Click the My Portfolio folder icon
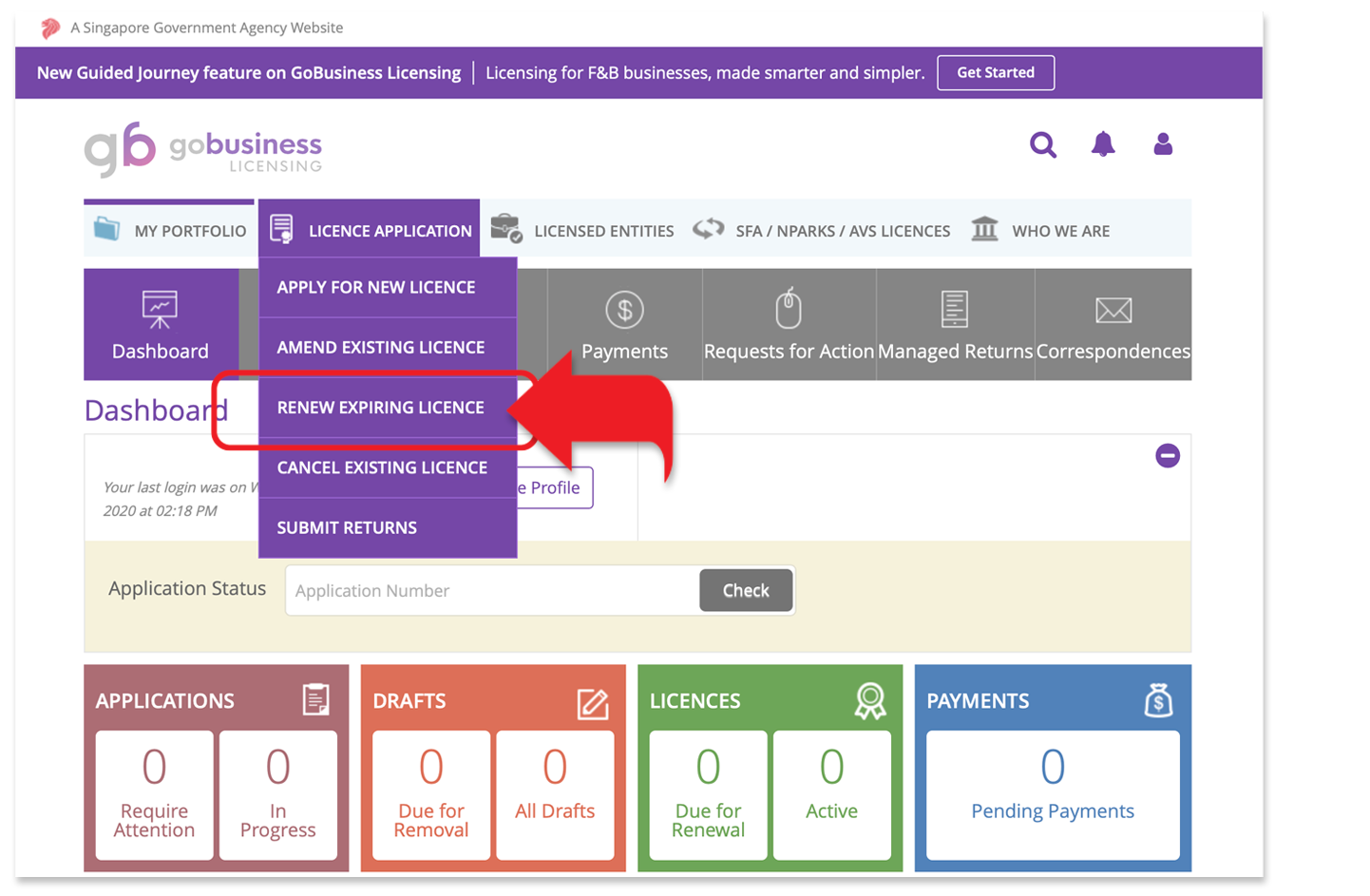The height and width of the screenshot is (896, 1370). tap(107, 229)
